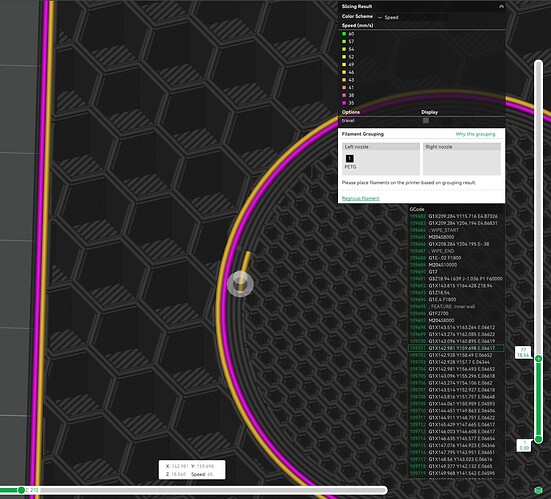Click the Left nozzle header
Screen dimensions: 551x499
point(381,147)
